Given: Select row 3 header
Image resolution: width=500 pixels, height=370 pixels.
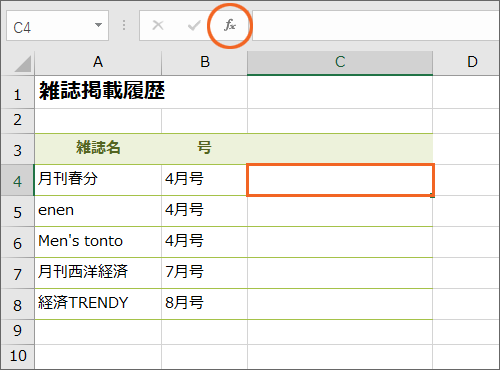Looking at the screenshot, I should [x=17, y=149].
